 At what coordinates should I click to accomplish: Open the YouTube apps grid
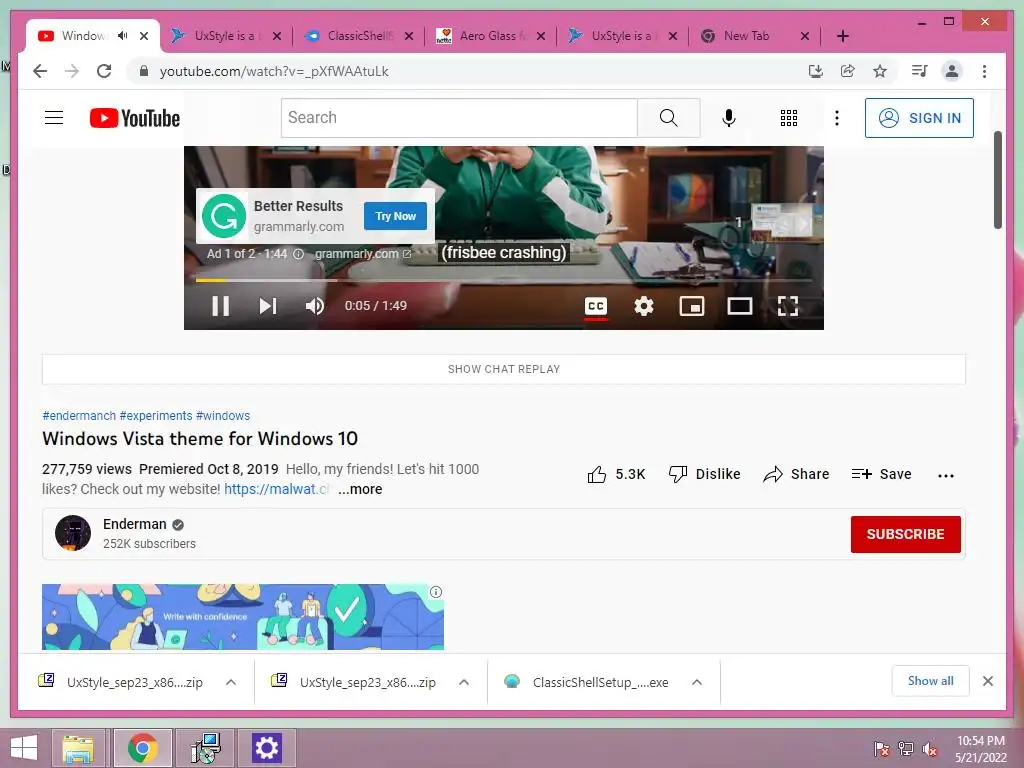pos(789,118)
